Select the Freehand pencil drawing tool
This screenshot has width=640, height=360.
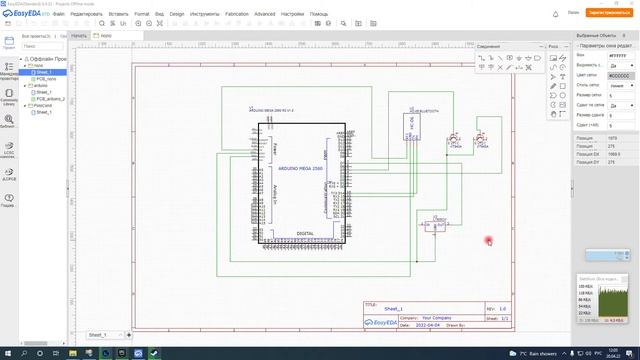coord(553,86)
